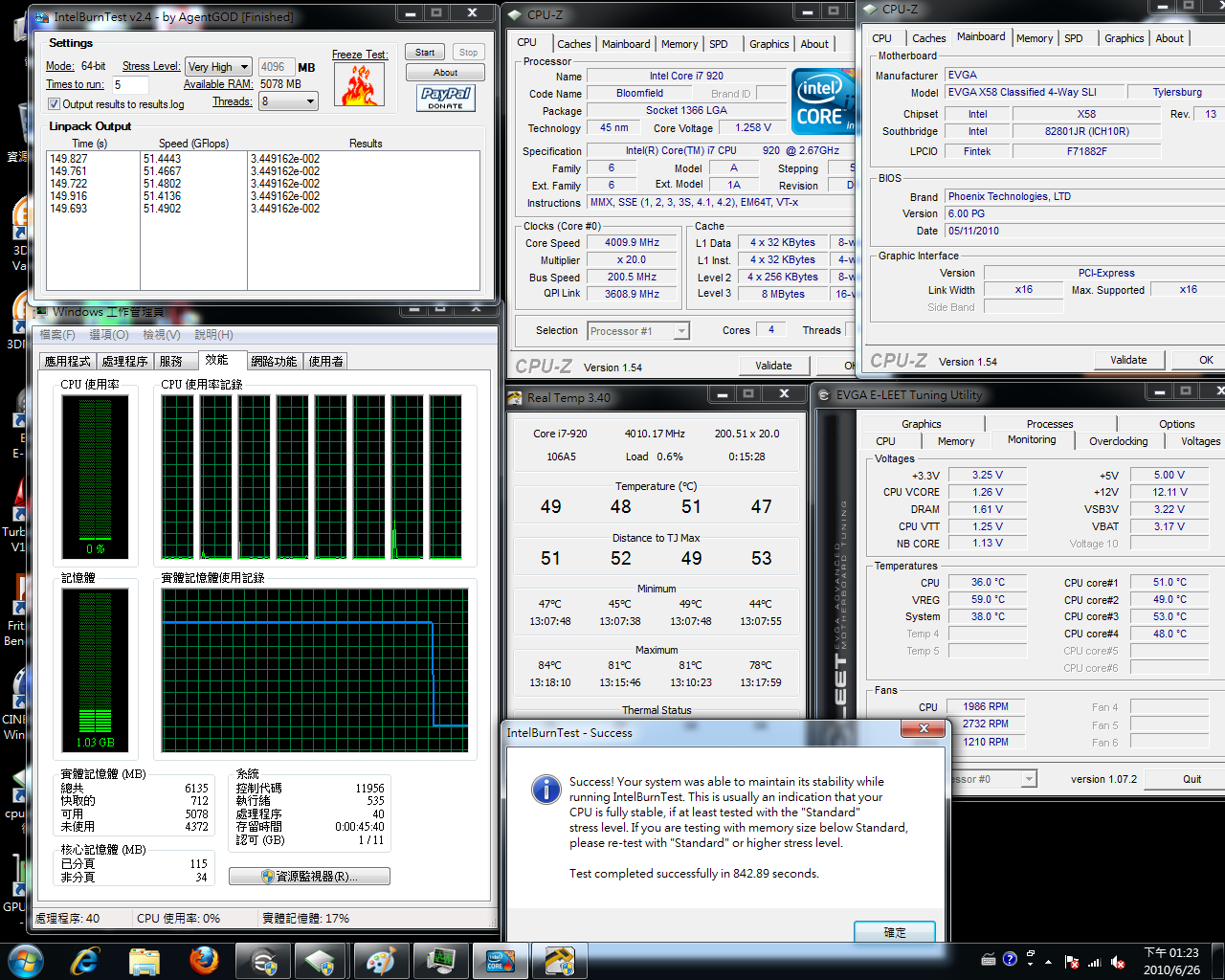
Task: Click the PayPal Donate image in IntelBurnTest
Action: point(445,98)
